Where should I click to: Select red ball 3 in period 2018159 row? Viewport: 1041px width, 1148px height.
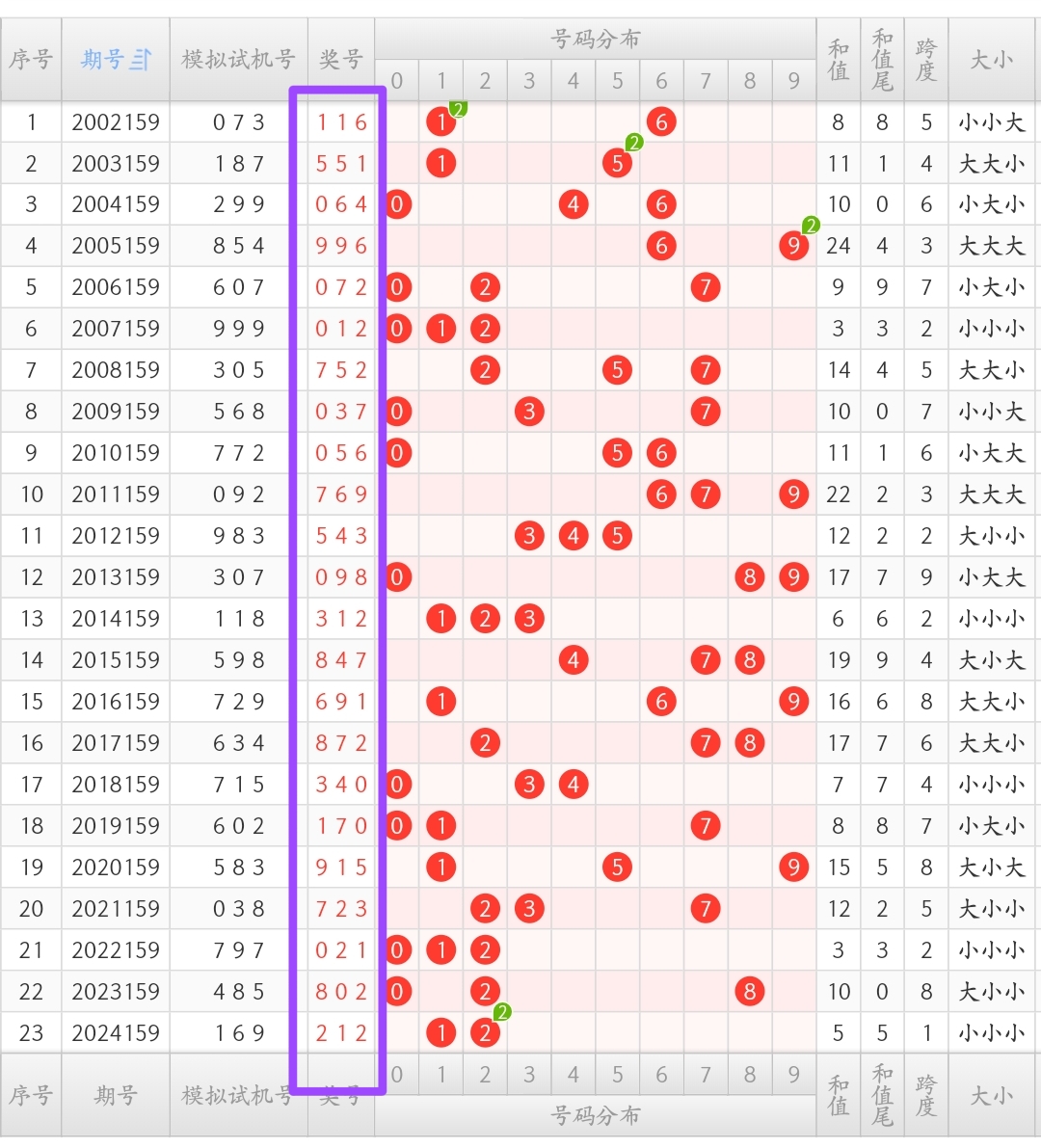point(529,784)
